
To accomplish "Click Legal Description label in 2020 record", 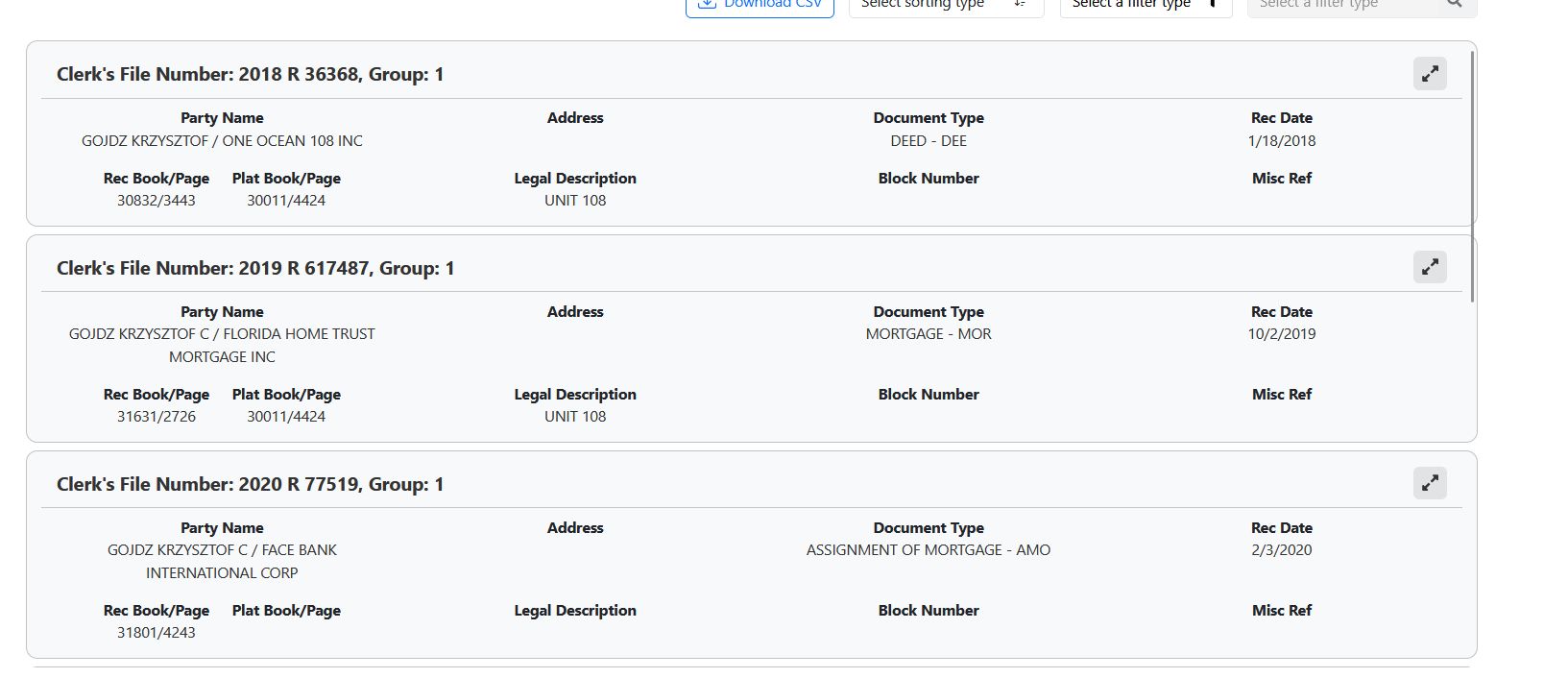I will pos(575,611).
